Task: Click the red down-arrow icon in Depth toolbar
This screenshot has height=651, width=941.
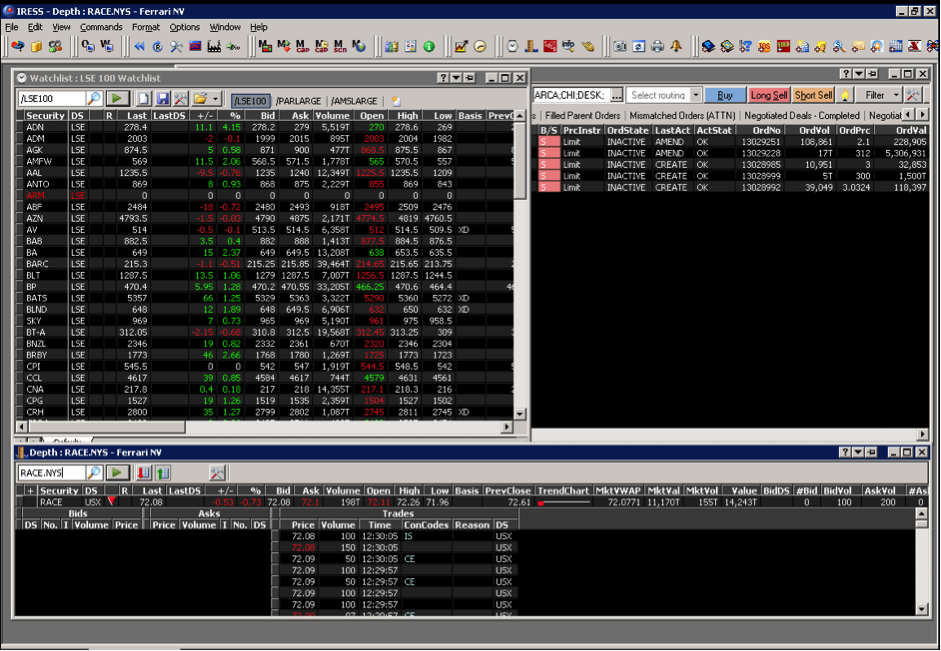Action: click(143, 473)
